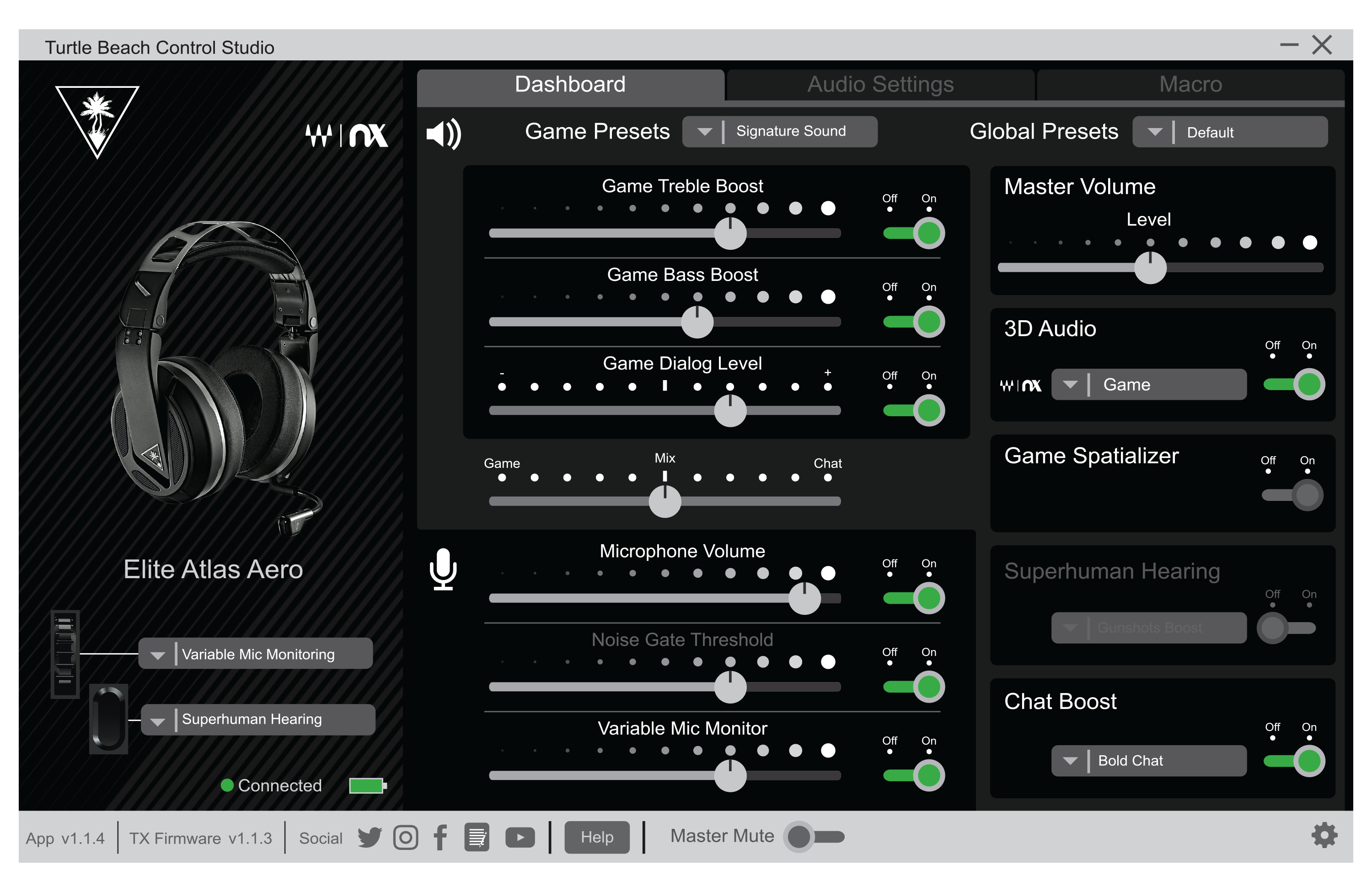The width and height of the screenshot is (1372, 892).
Task: Open the Variable Mic Monitoring dropdown
Action: [255, 654]
